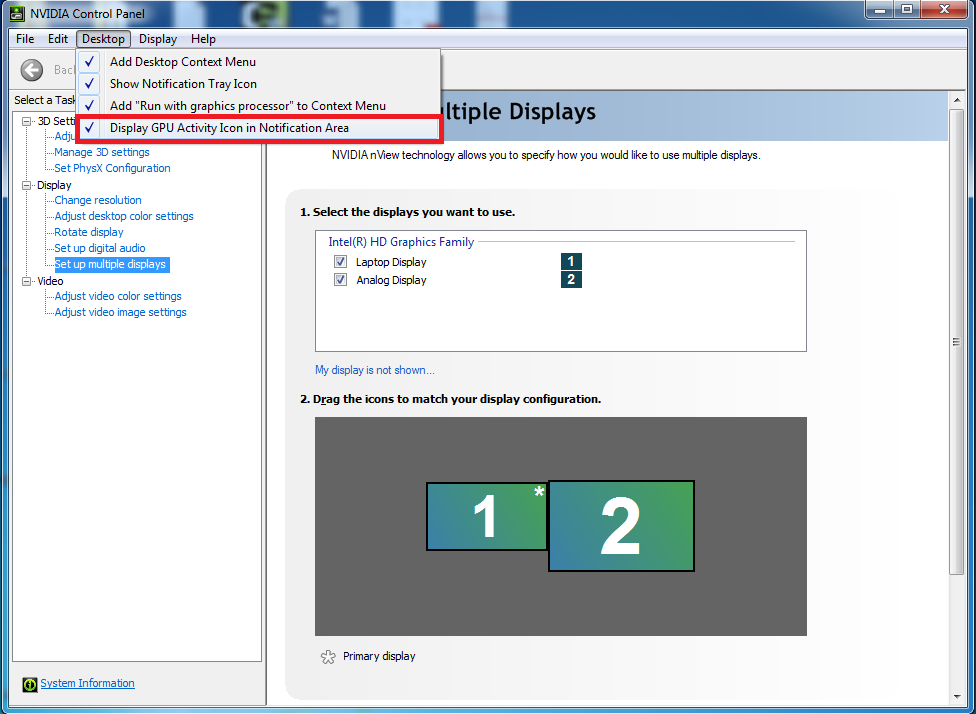Click the Back navigation arrow
Screen dimensions: 976x714
pos(31,69)
